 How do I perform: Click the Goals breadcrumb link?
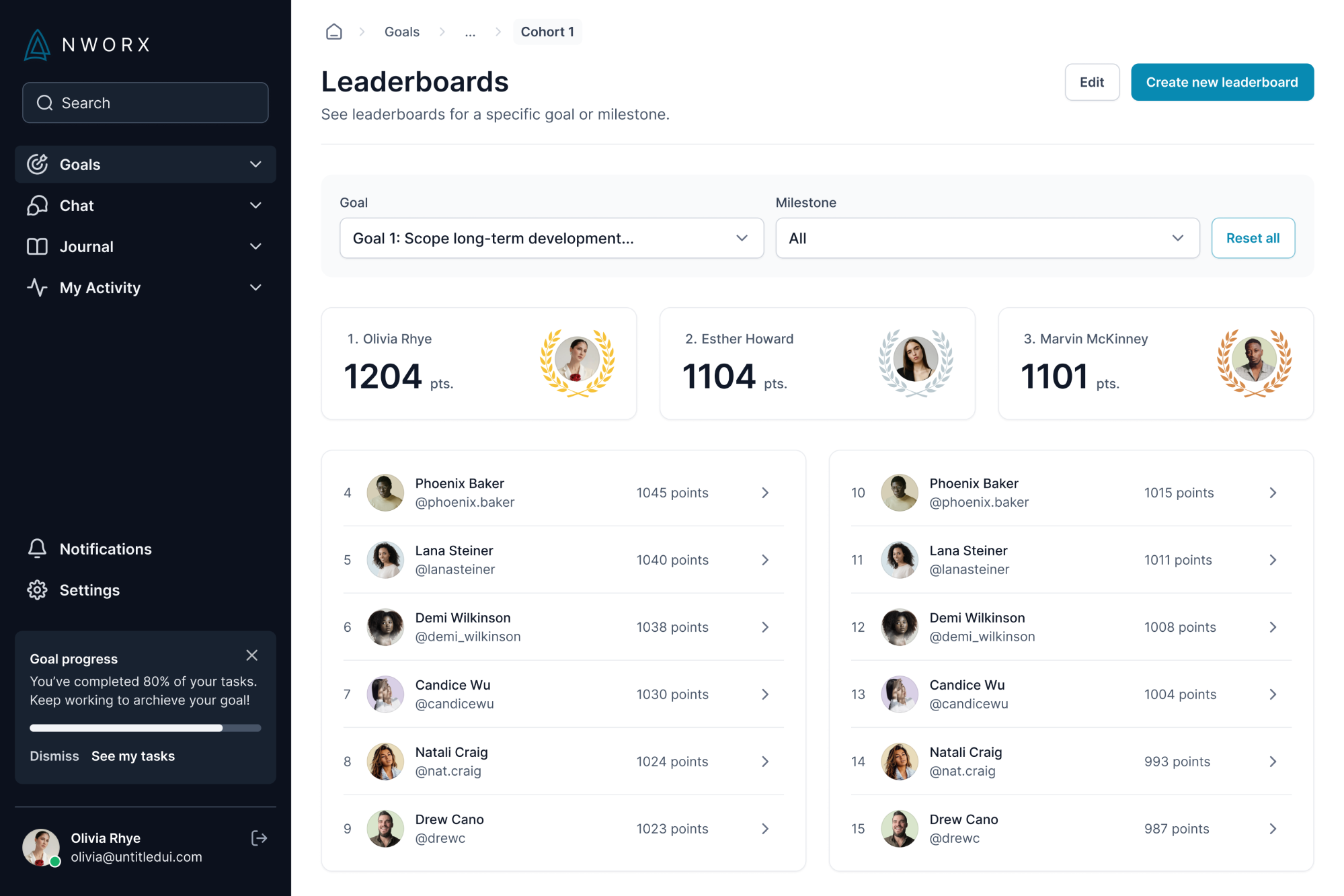tap(401, 31)
